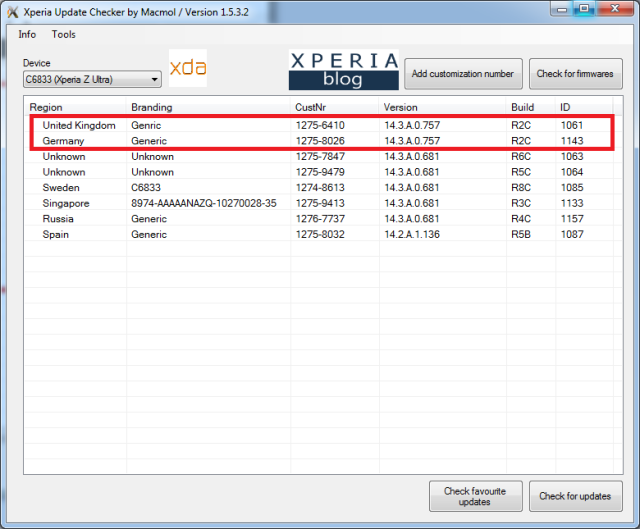
Task: Click Add customization number button
Action: tap(463, 74)
